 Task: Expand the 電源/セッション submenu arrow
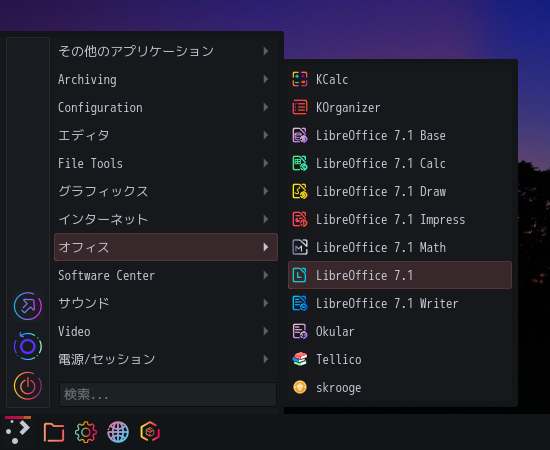[266, 359]
